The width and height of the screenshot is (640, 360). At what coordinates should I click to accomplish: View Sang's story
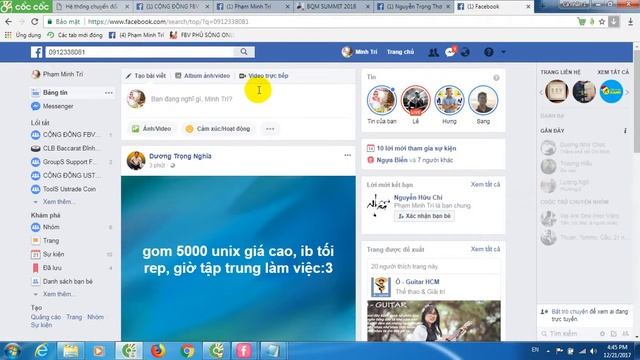[x=483, y=100]
